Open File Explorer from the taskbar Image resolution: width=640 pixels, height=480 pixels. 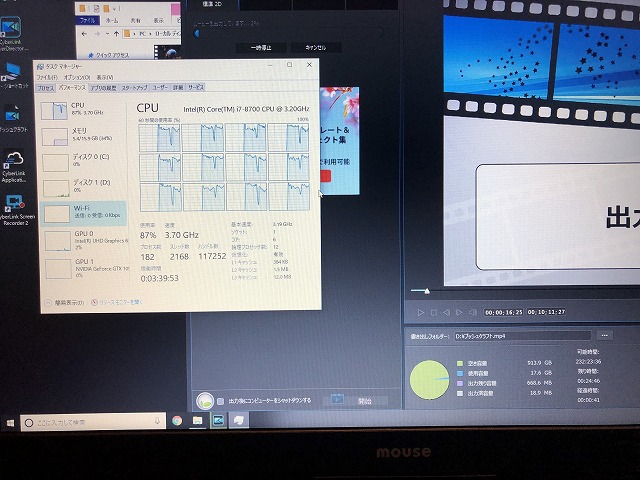(x=197, y=420)
